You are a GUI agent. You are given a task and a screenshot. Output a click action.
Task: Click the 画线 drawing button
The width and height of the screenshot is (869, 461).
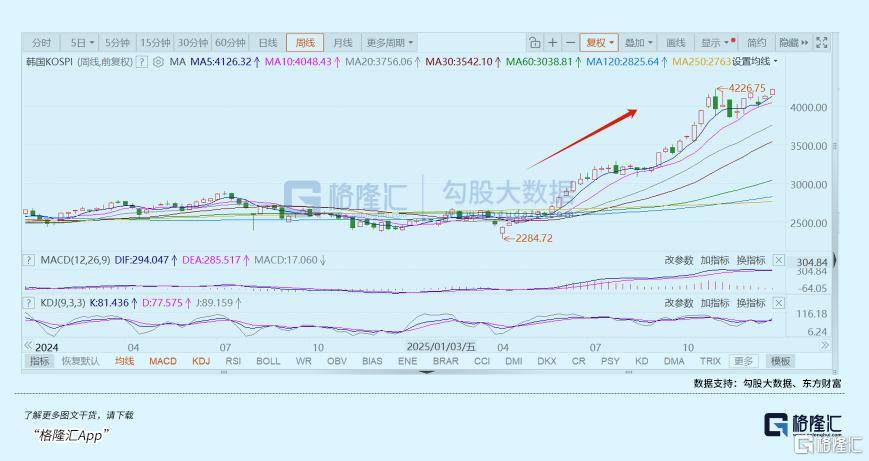click(x=676, y=43)
